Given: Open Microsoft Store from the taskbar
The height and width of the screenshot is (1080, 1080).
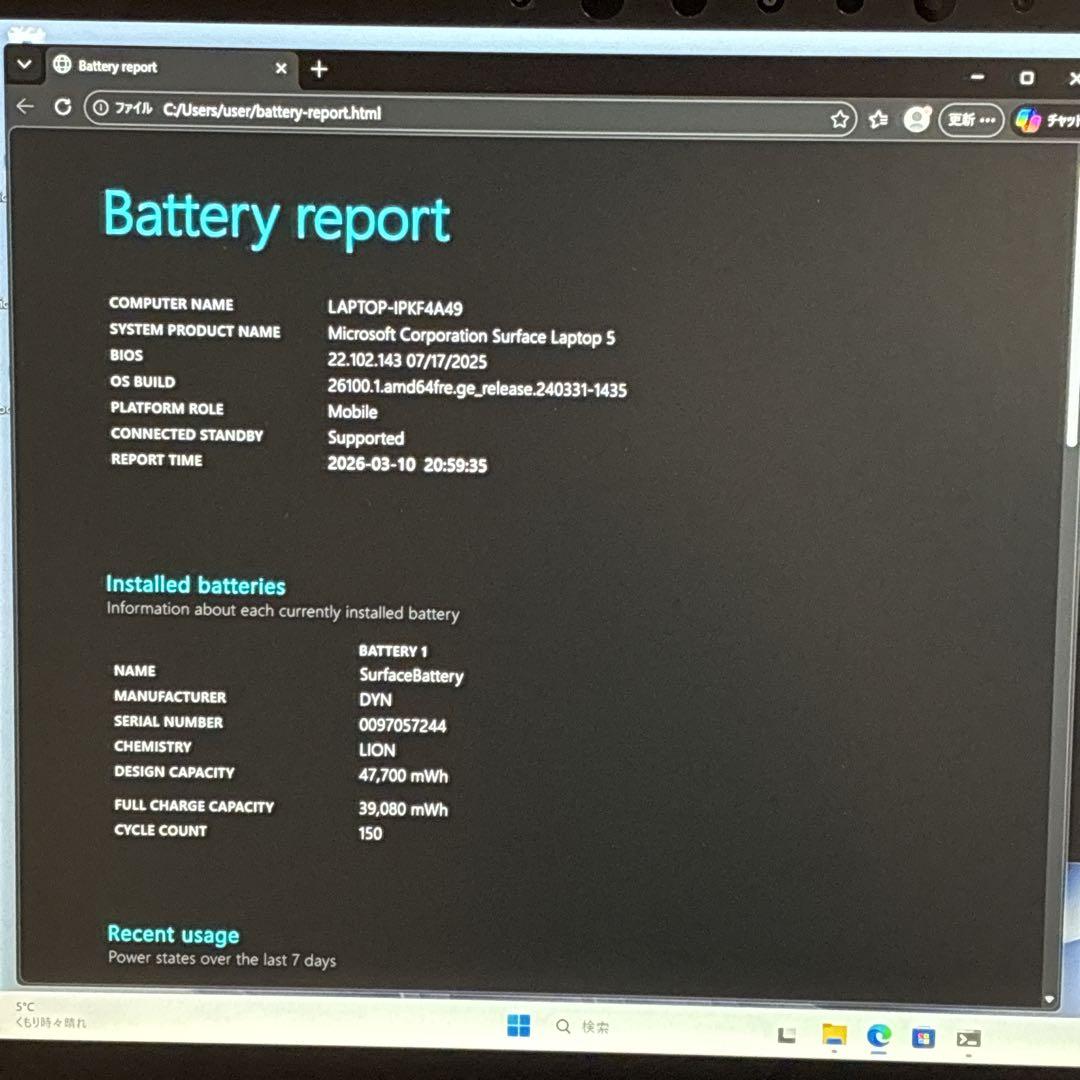Looking at the screenshot, I should 922,1037.
